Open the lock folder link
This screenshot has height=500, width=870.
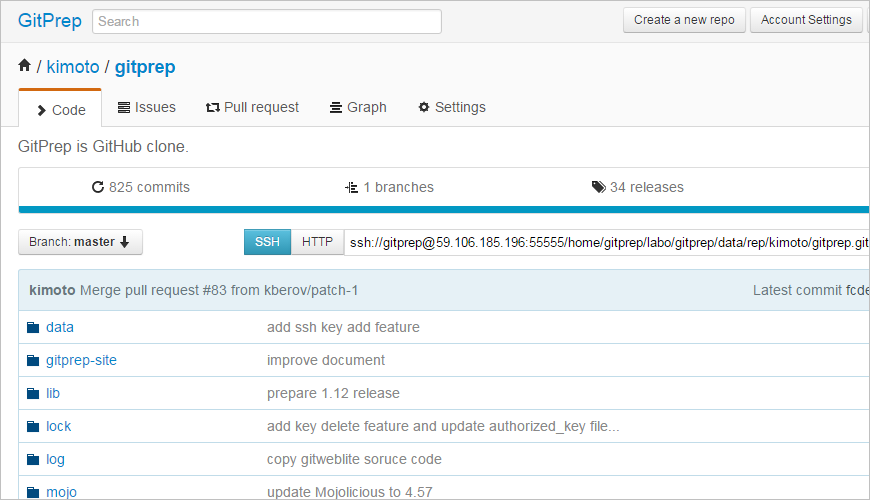(x=59, y=426)
